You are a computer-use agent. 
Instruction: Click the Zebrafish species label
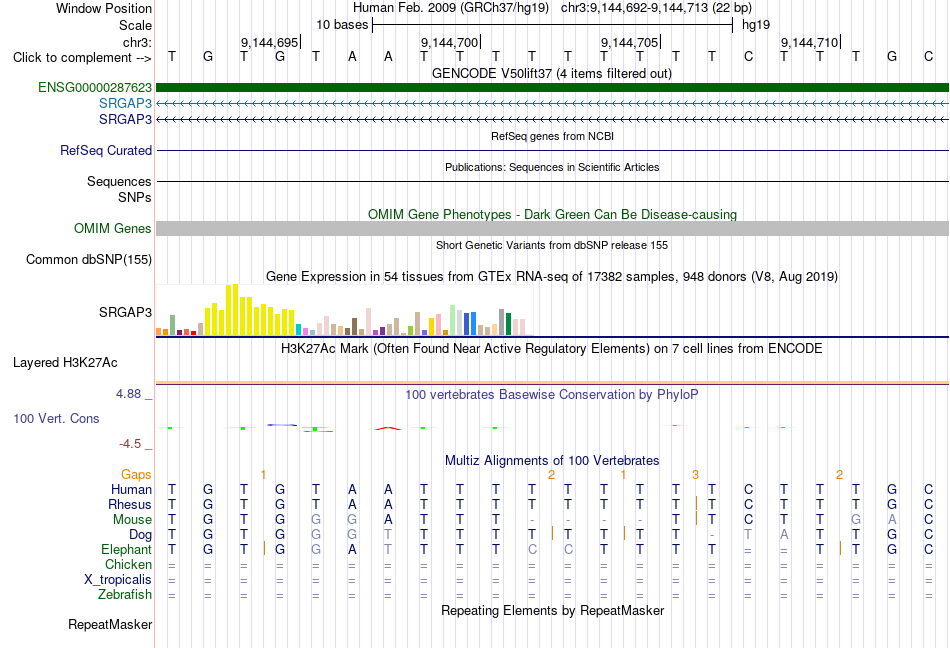125,595
